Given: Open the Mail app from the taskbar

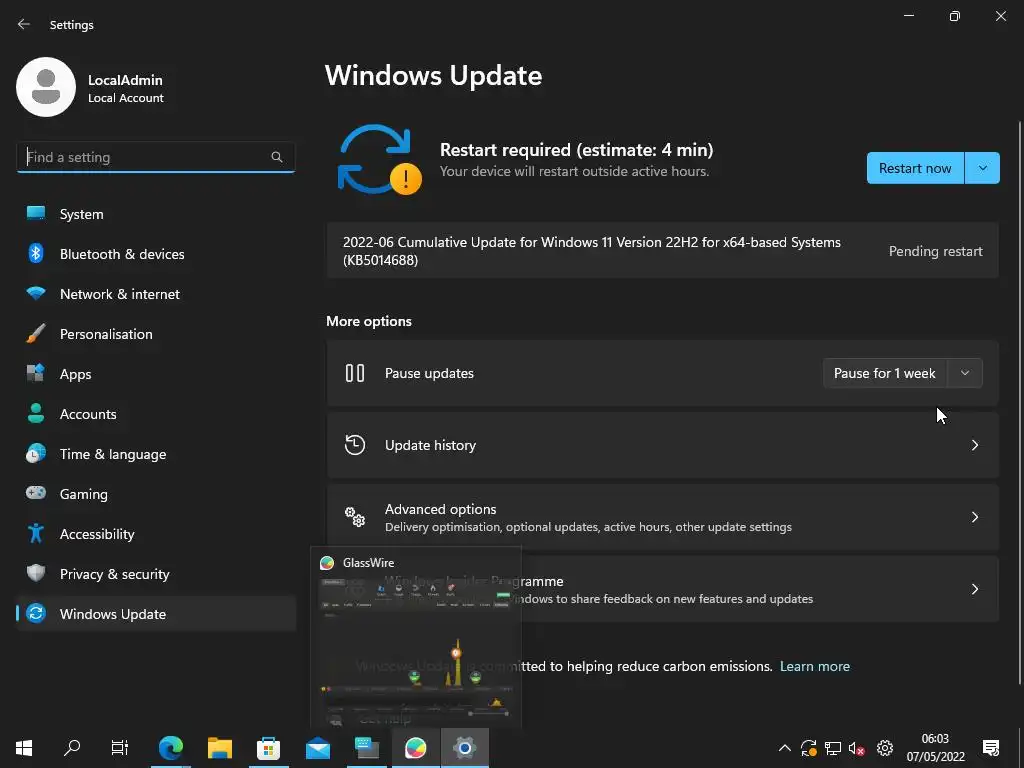Looking at the screenshot, I should (x=318, y=748).
